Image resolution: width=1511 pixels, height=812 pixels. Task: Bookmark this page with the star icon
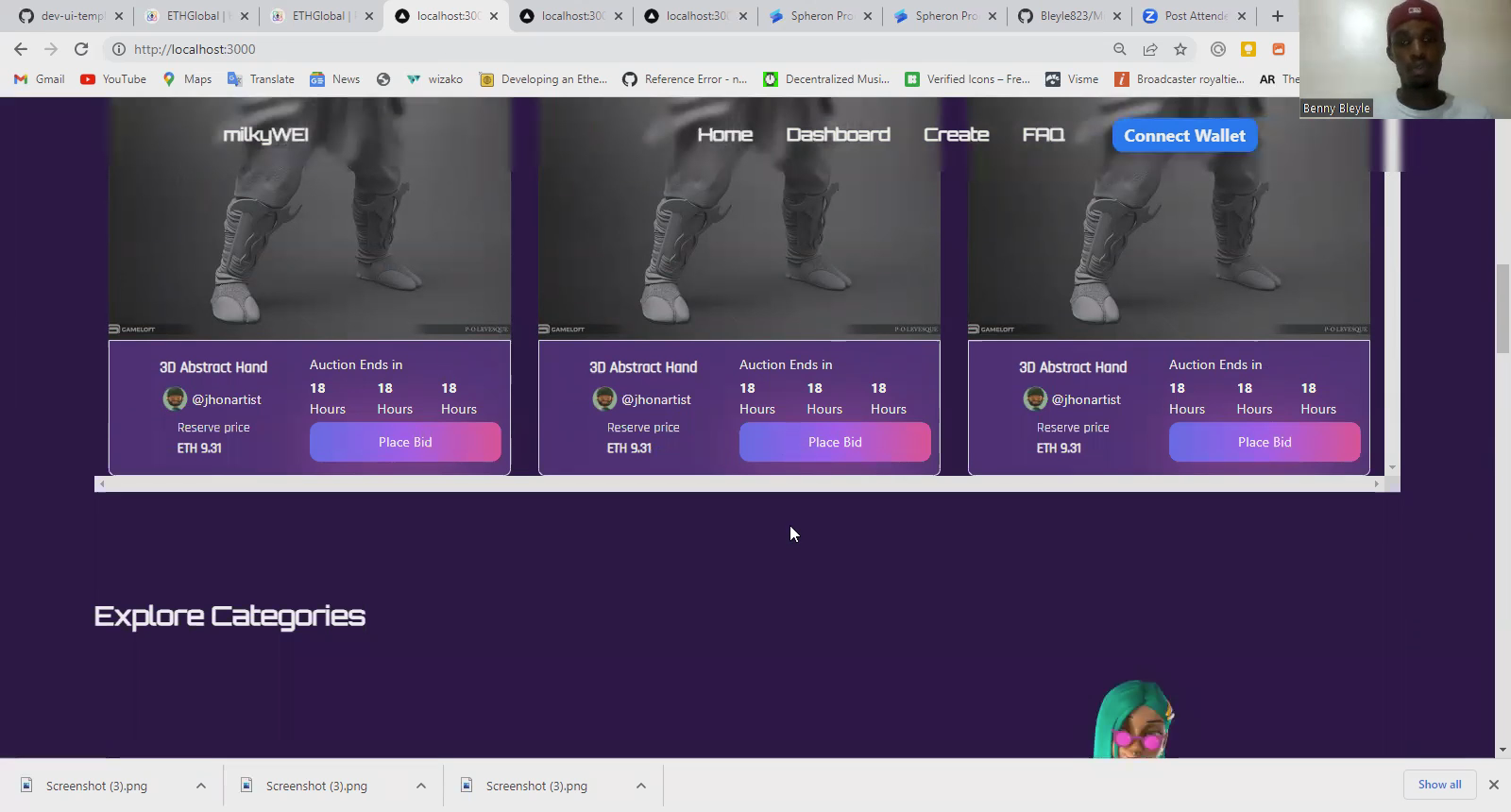tap(1180, 49)
